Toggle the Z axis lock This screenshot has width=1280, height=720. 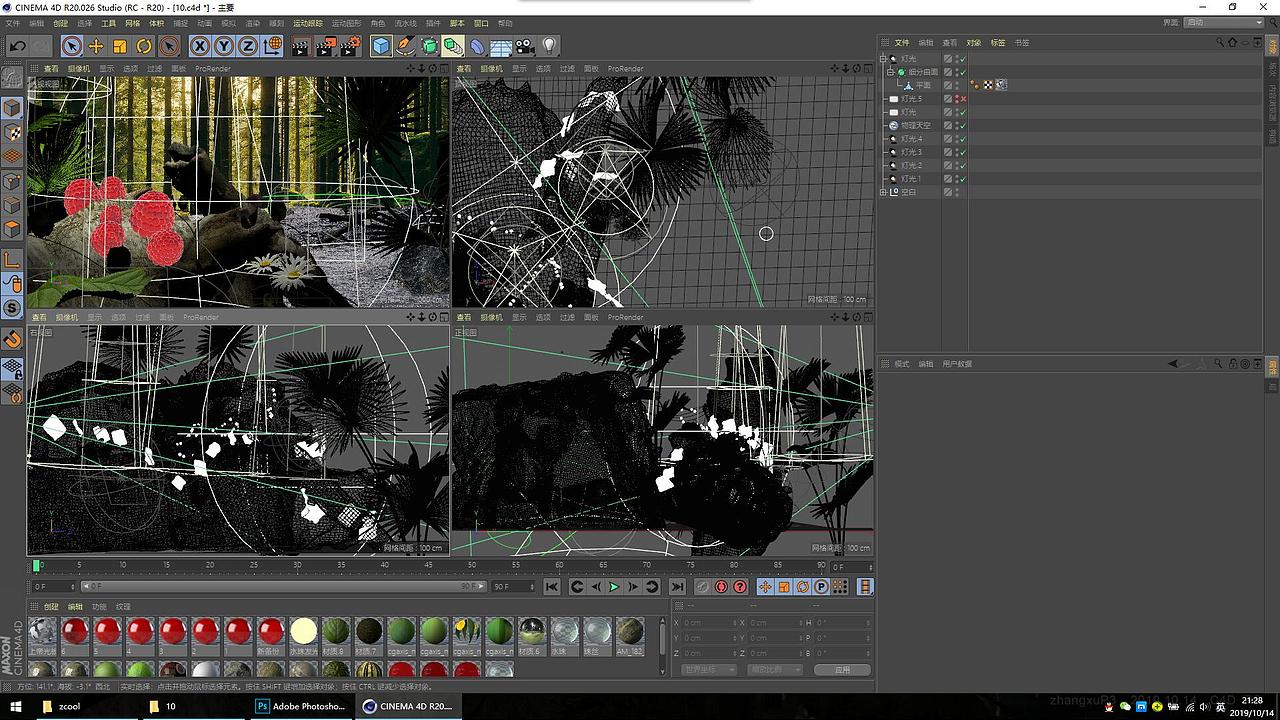coord(247,46)
